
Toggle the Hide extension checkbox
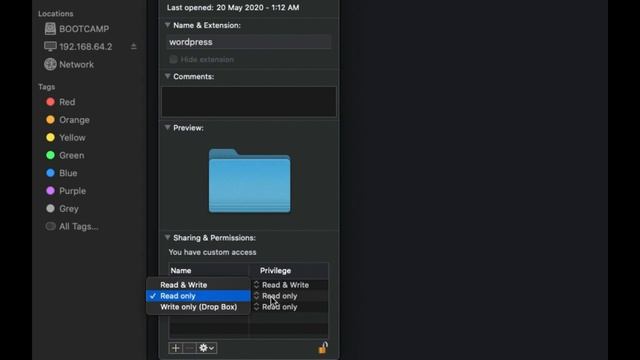[x=173, y=60]
